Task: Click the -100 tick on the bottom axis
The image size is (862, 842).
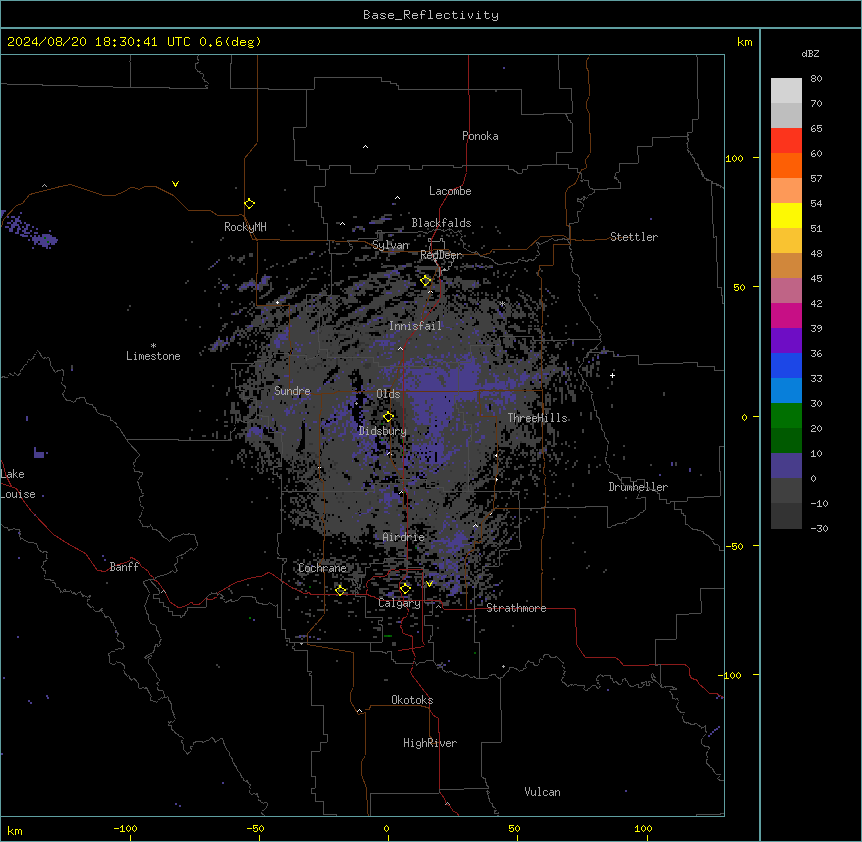Action: tap(125, 829)
